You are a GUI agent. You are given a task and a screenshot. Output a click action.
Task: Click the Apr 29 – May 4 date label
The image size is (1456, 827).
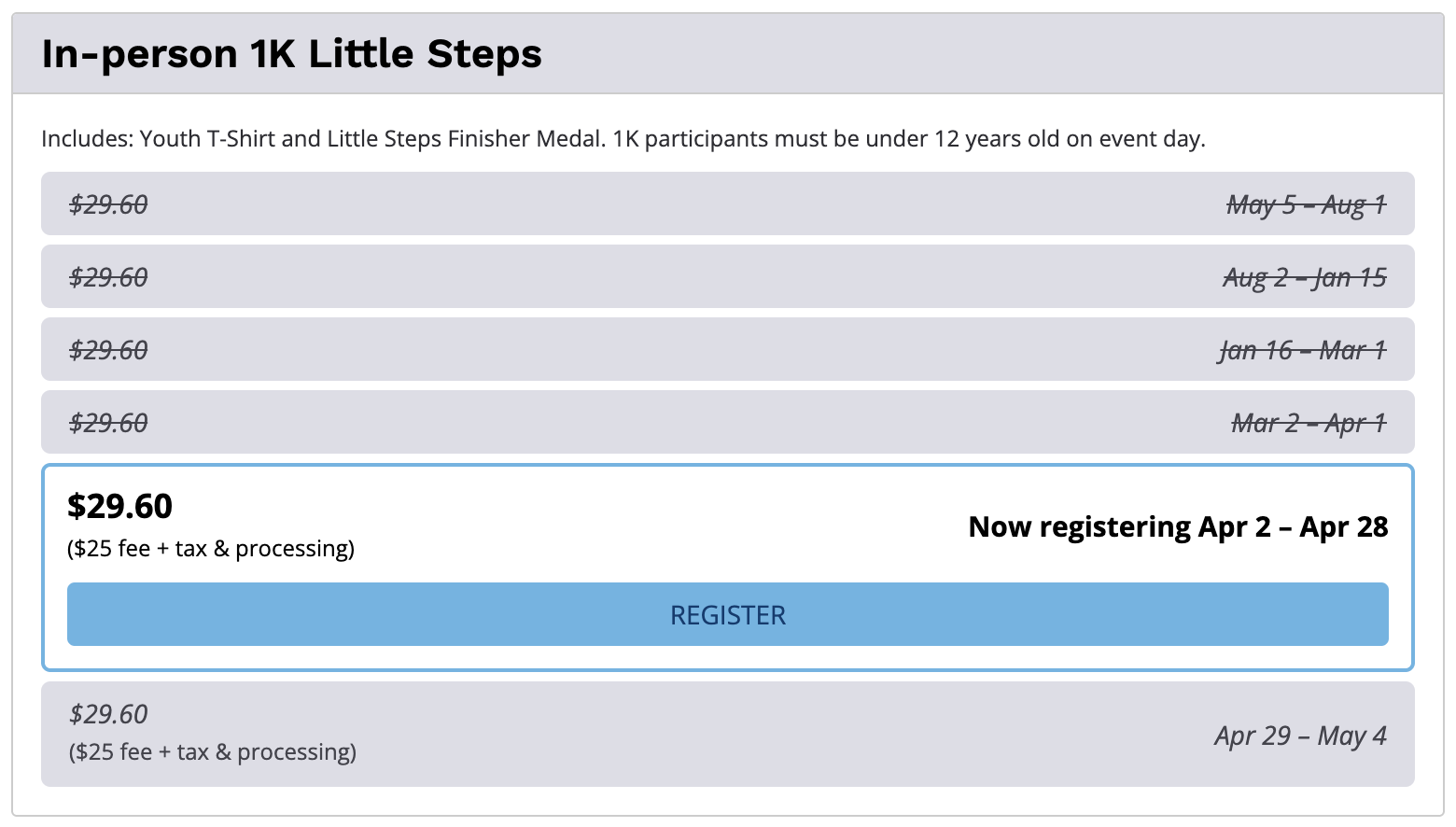coord(1301,736)
